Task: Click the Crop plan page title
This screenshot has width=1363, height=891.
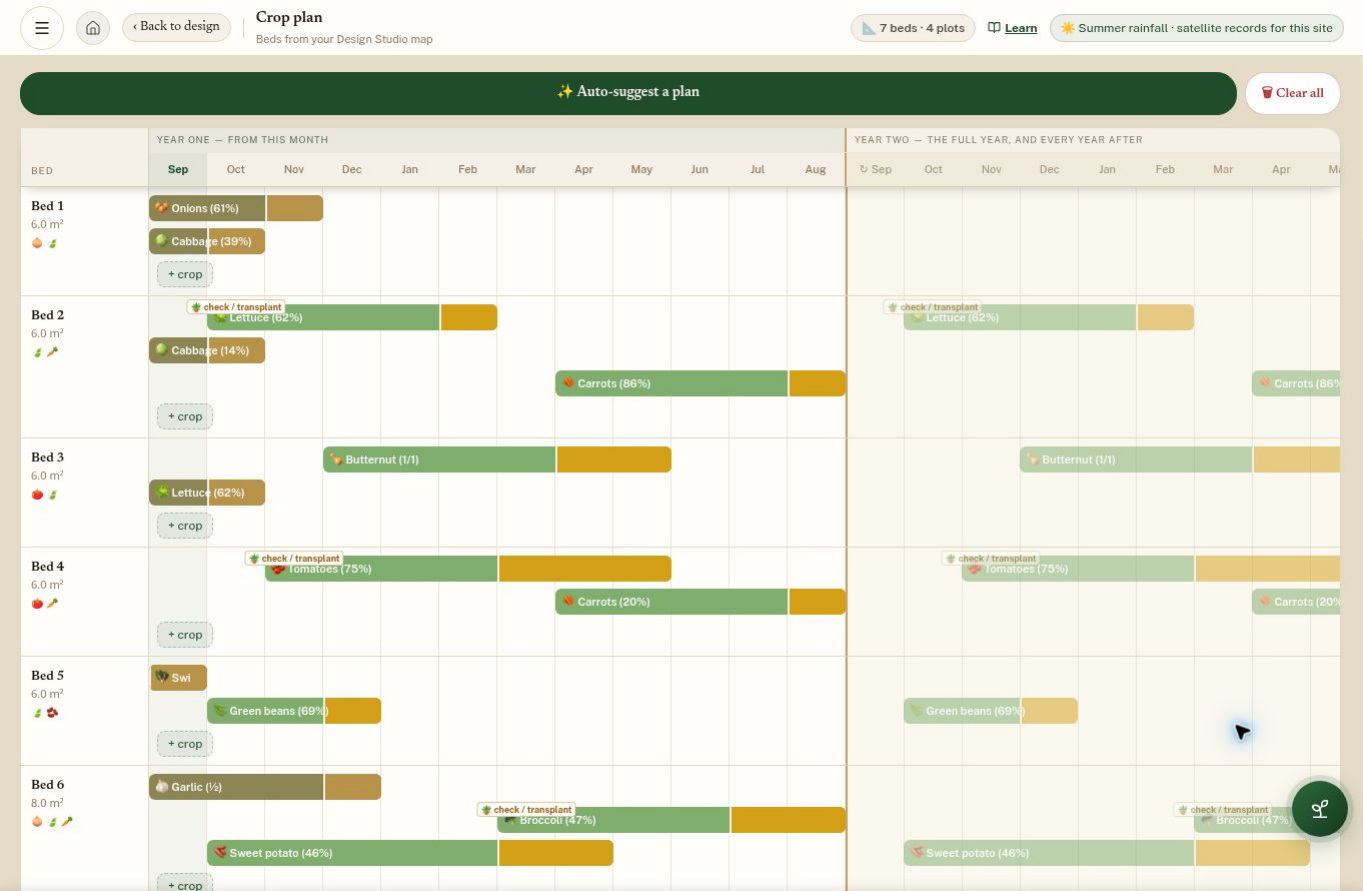Action: click(x=289, y=17)
